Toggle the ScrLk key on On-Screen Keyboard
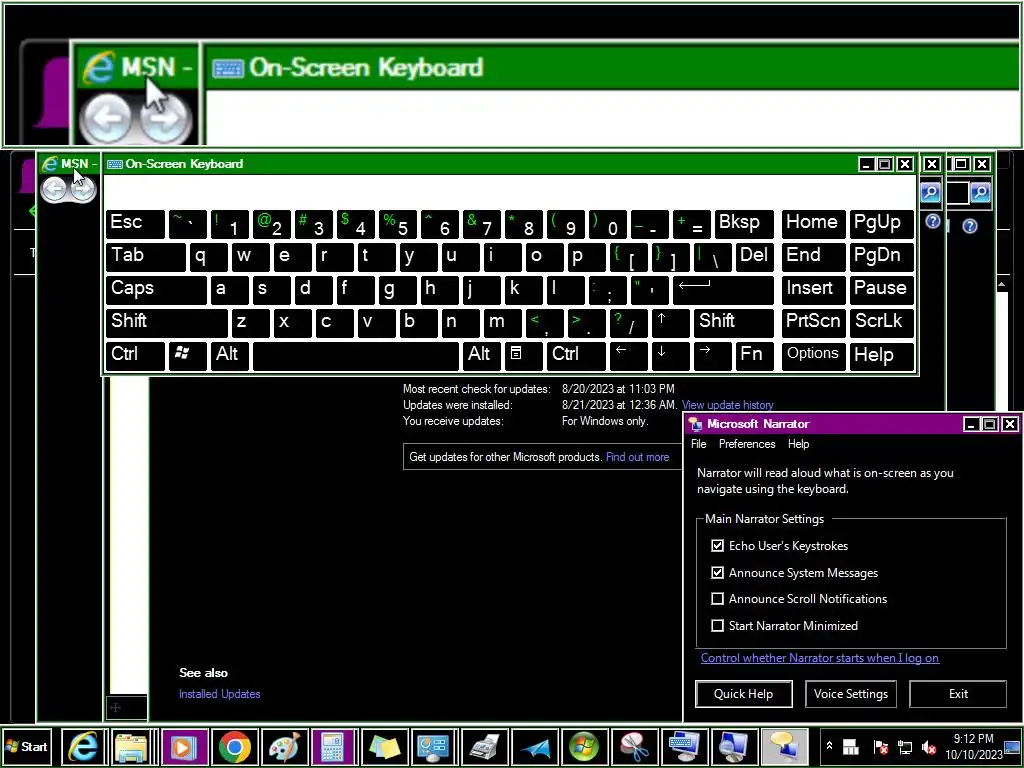The height and width of the screenshot is (768, 1024). 881,322
